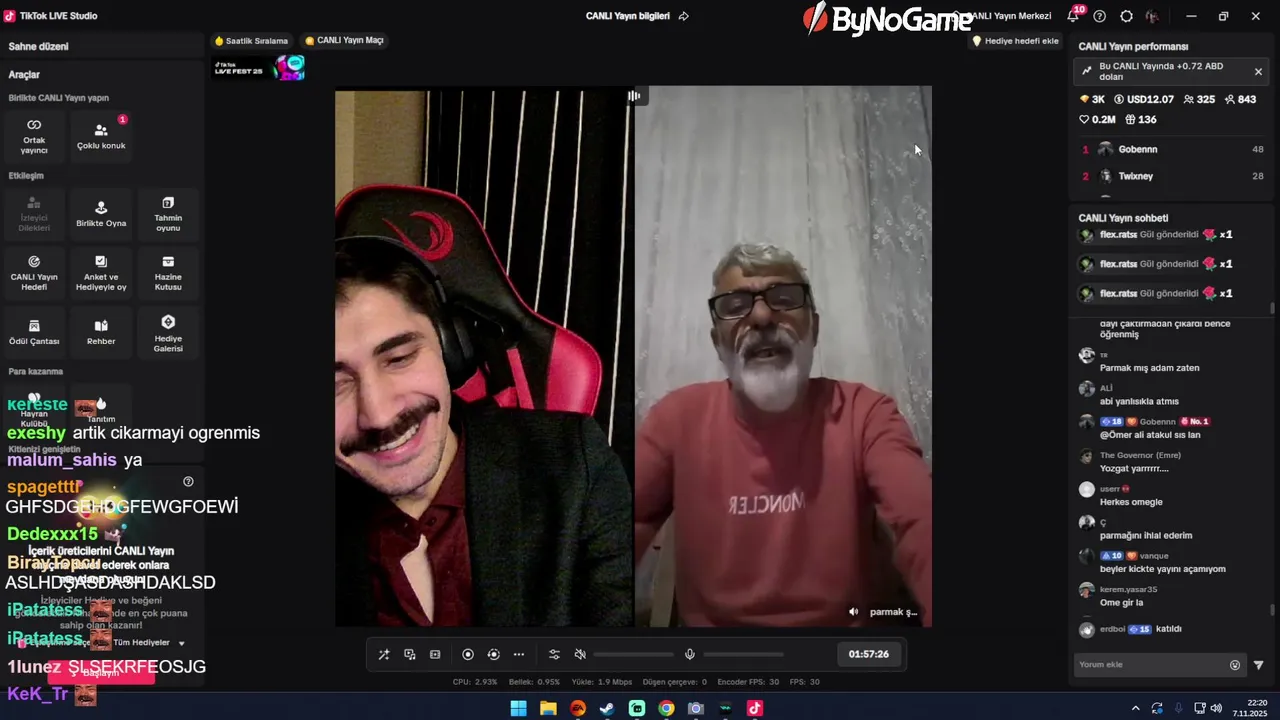Open File Explorer from the taskbar

(x=548, y=708)
